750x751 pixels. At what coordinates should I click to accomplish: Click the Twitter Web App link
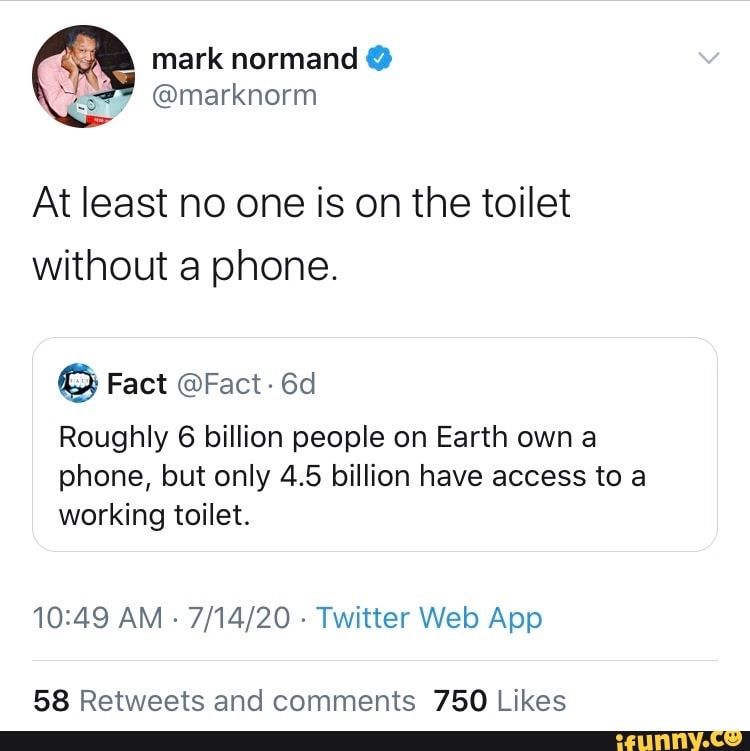pyautogui.click(x=429, y=617)
